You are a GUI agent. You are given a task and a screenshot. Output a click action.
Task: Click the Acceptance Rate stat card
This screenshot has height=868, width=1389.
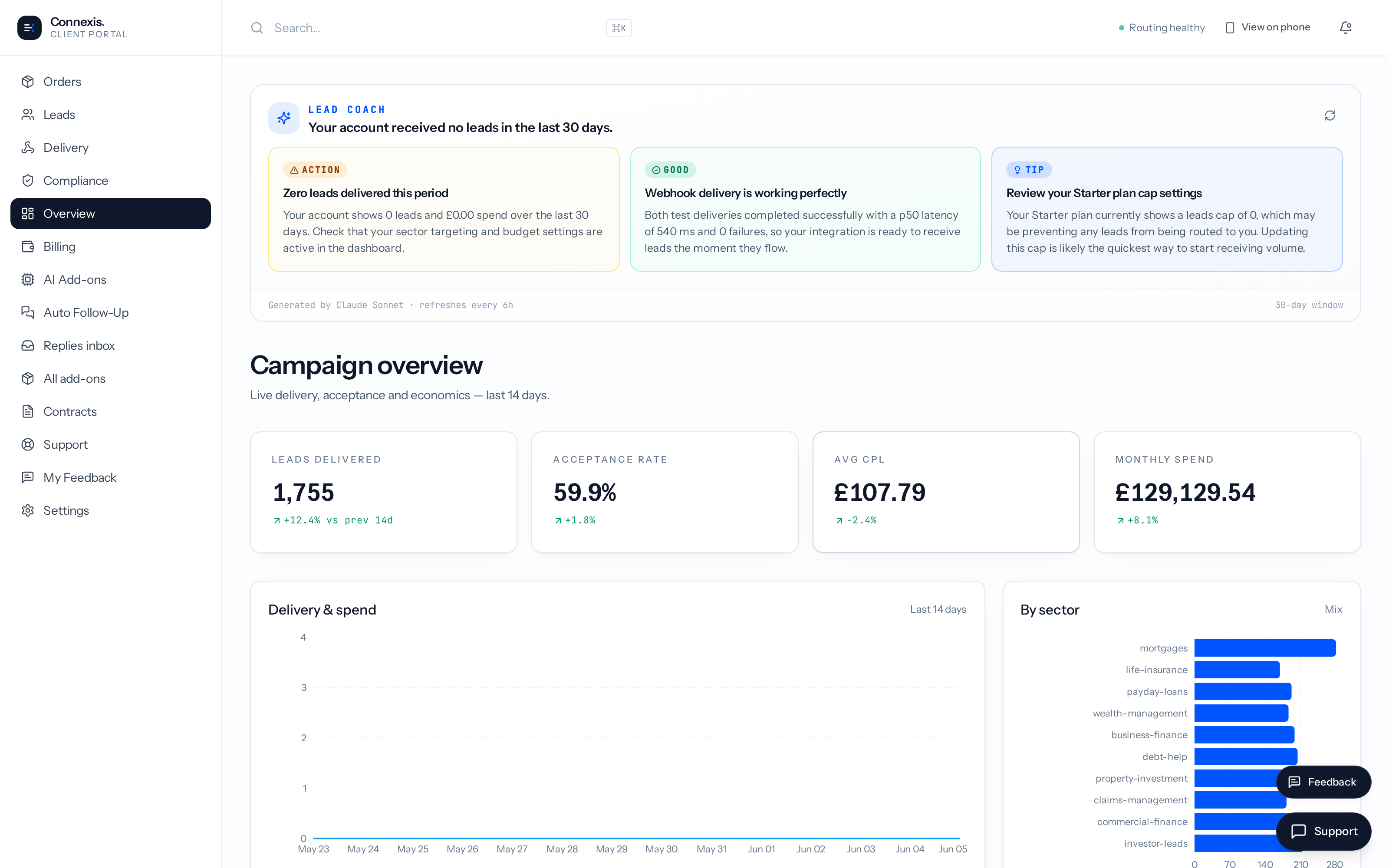[x=665, y=492]
